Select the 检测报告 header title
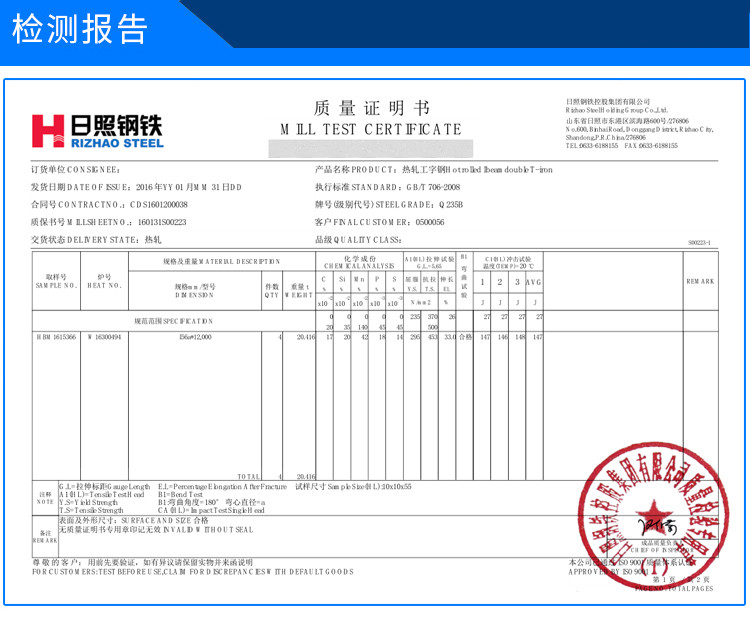The image size is (750, 618). tap(79, 28)
